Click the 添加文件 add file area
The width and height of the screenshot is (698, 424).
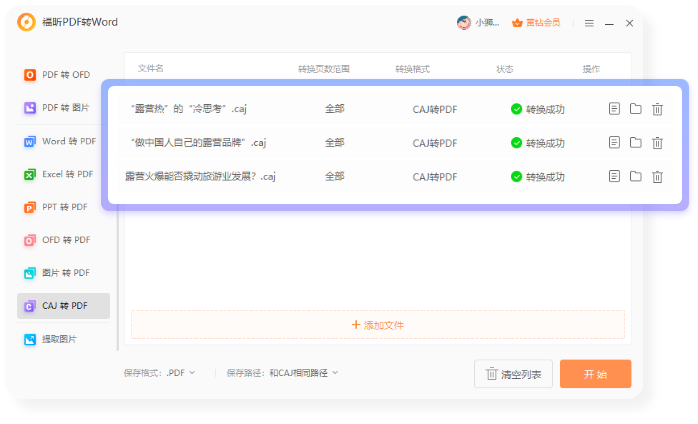[378, 325]
